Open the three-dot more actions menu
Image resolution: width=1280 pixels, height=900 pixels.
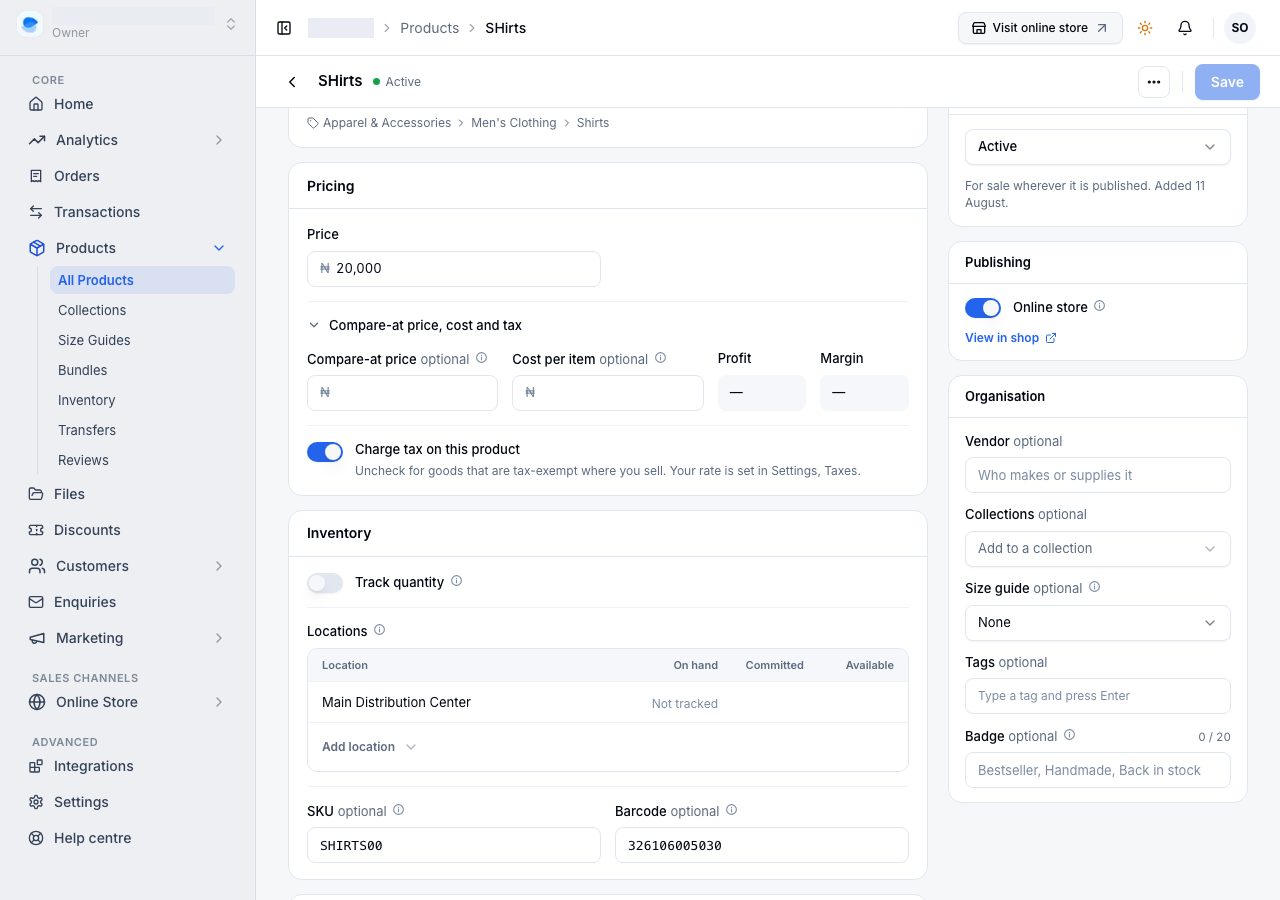click(x=1154, y=82)
